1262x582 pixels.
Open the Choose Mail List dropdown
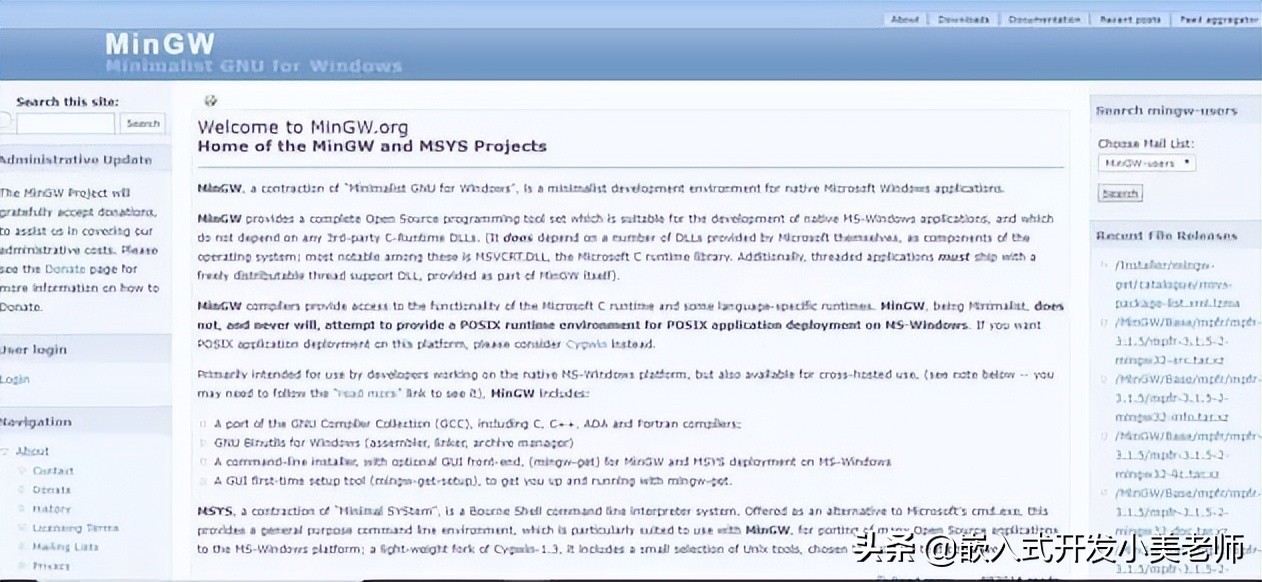(1146, 162)
